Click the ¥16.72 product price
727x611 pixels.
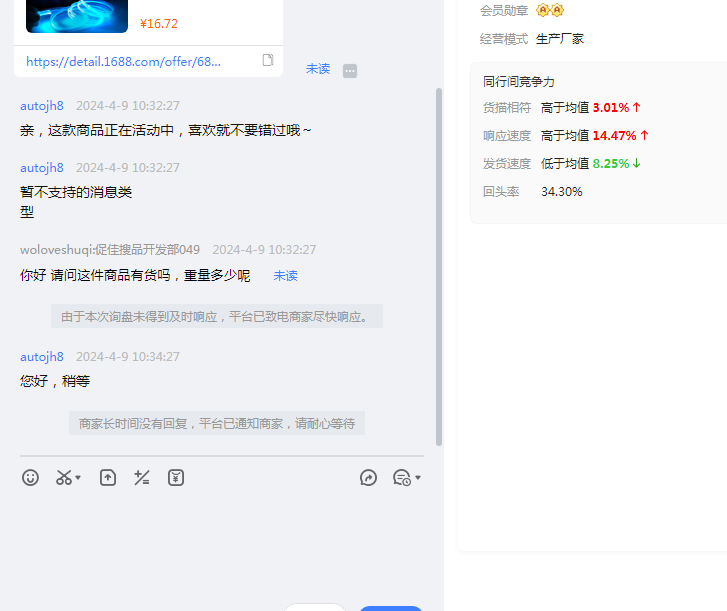(x=159, y=24)
